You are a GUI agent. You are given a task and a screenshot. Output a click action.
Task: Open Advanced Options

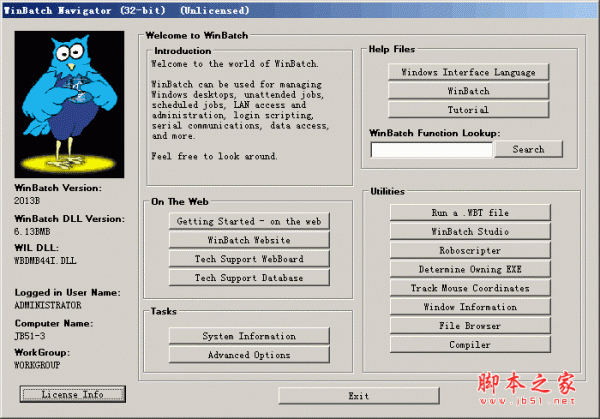click(x=249, y=355)
